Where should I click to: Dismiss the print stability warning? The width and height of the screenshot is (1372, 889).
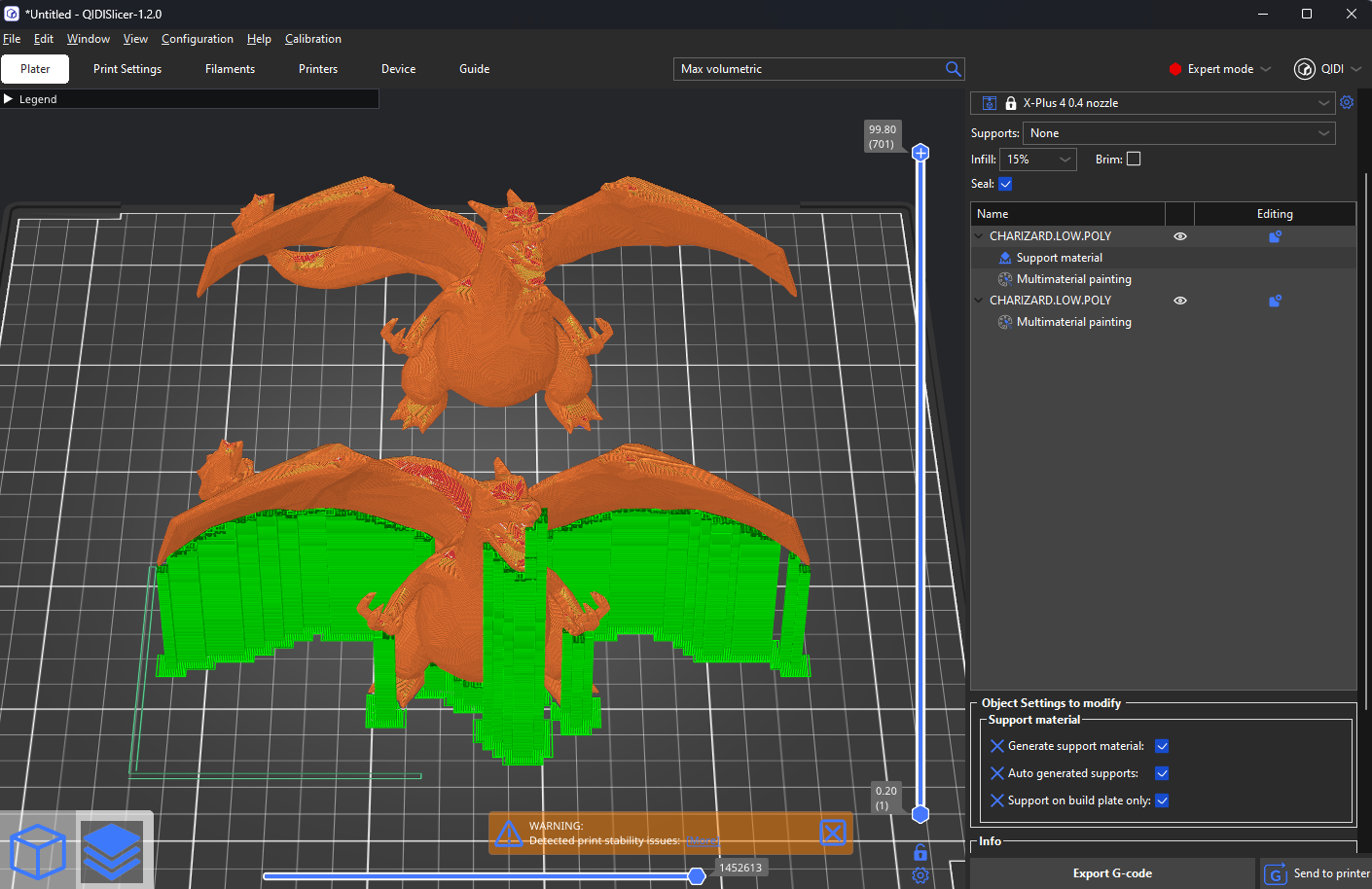click(x=833, y=833)
